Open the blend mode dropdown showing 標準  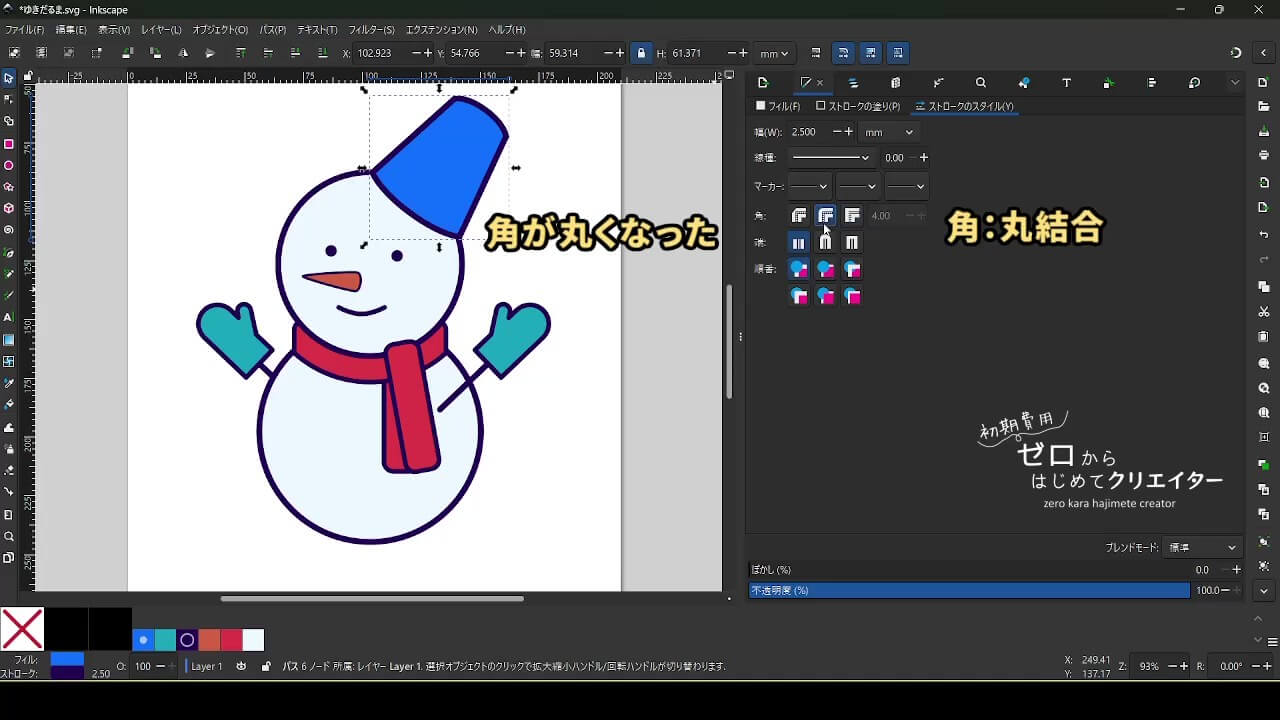[1202, 548]
